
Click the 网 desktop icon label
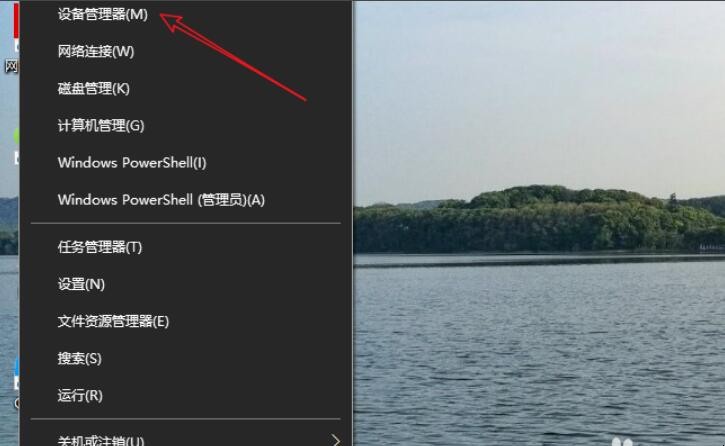[11, 66]
